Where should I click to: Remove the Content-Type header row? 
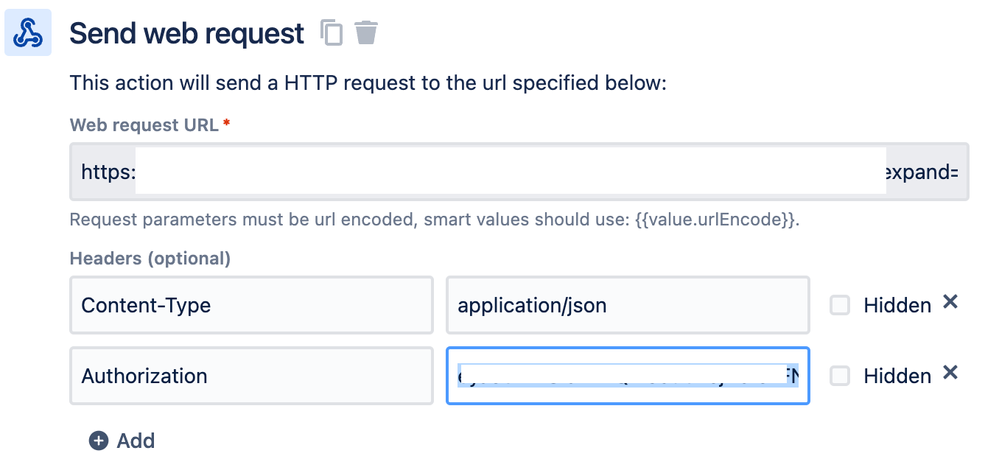(950, 302)
